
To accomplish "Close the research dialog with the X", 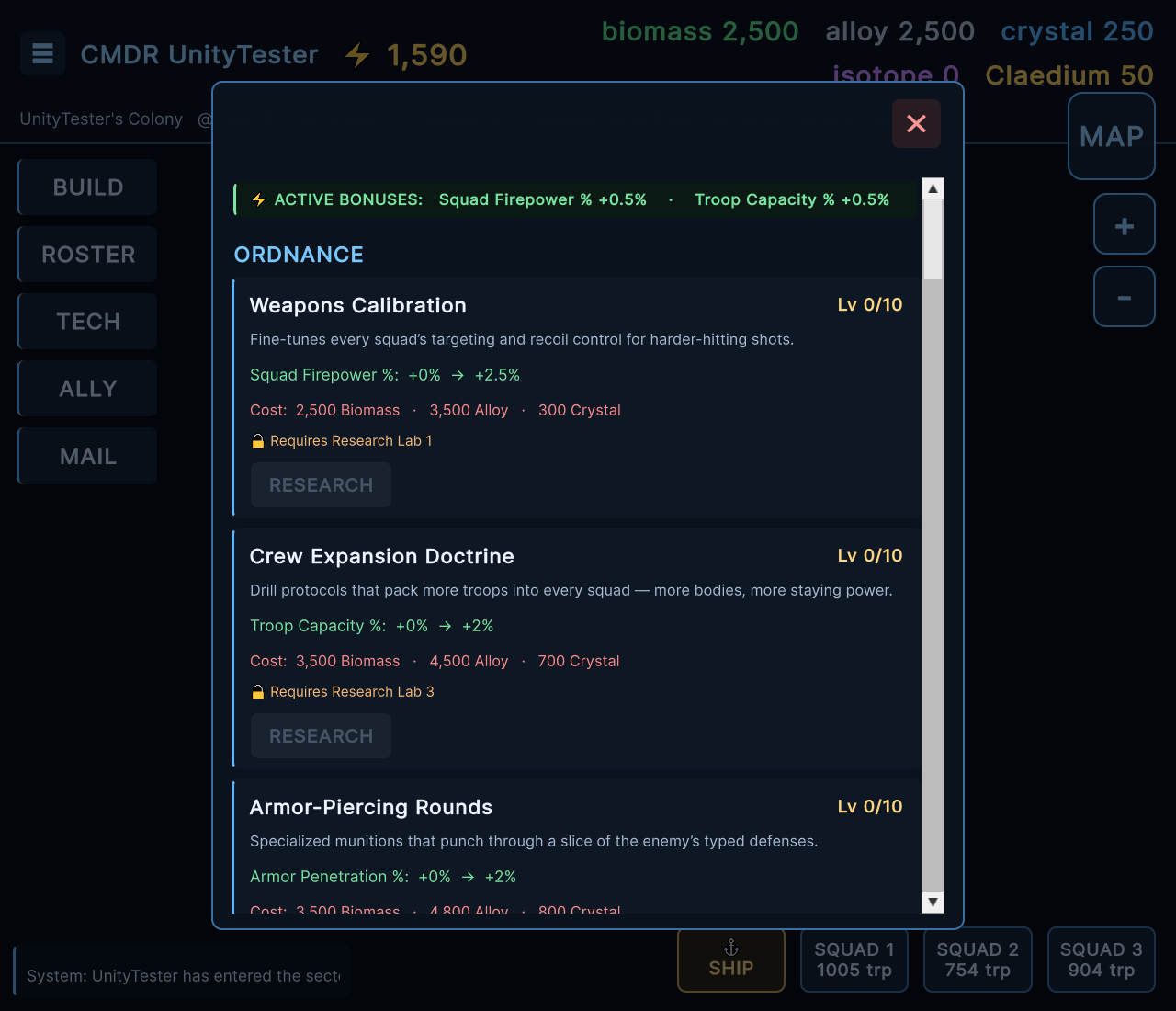I will (x=916, y=123).
